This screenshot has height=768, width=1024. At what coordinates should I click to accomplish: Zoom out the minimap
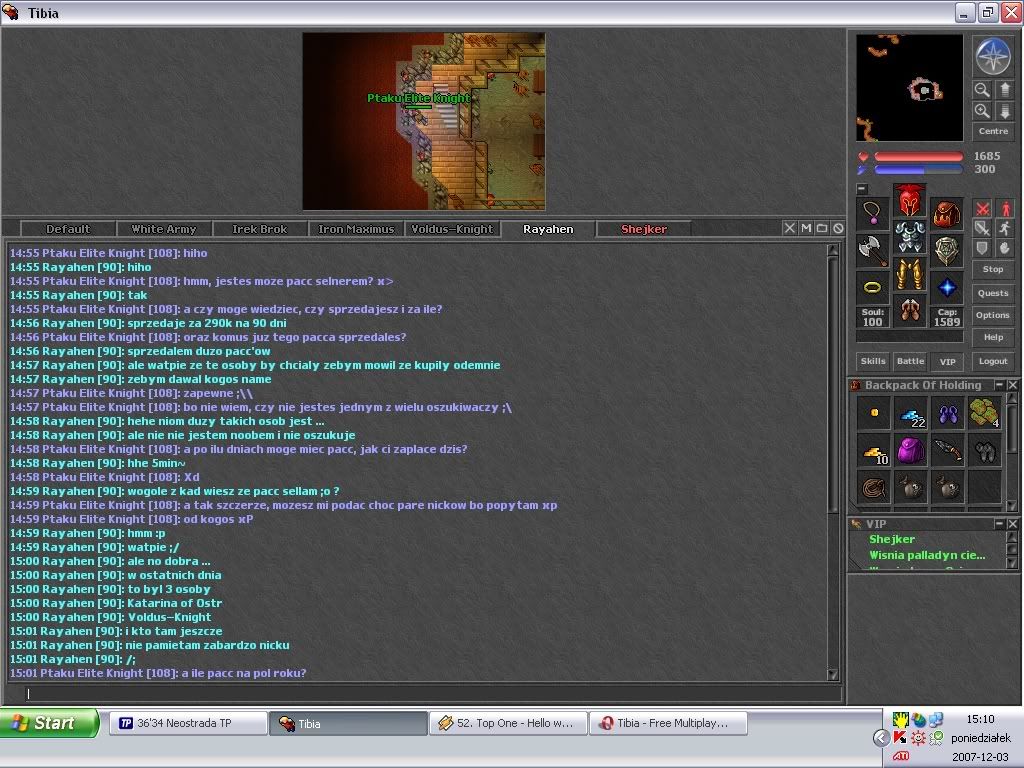coord(982,89)
